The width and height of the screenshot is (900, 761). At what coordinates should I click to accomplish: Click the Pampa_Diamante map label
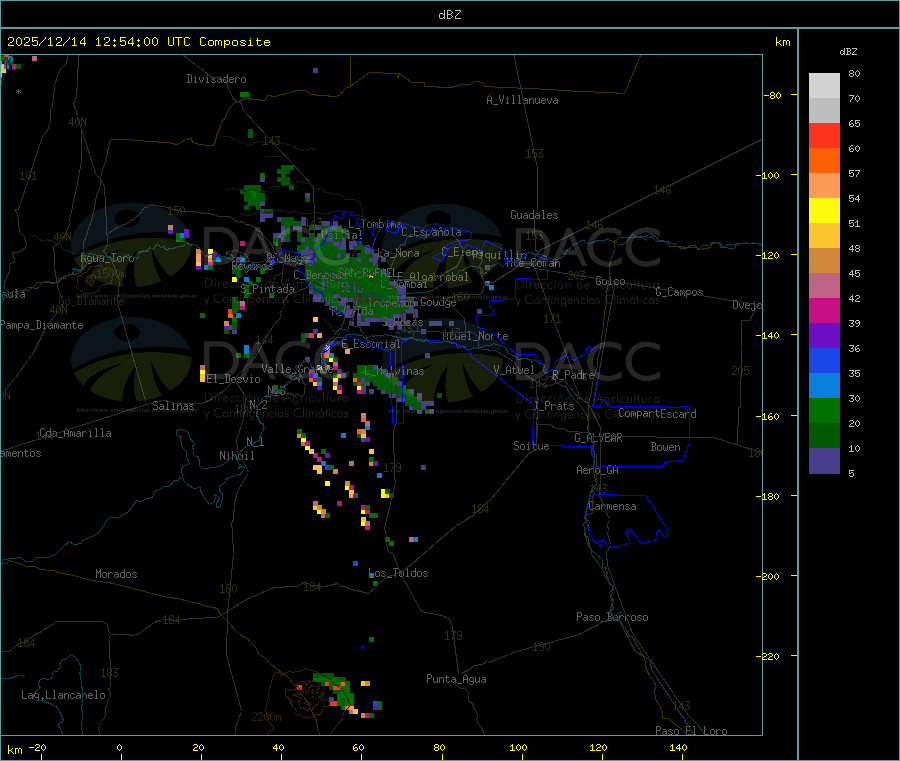coord(42,325)
